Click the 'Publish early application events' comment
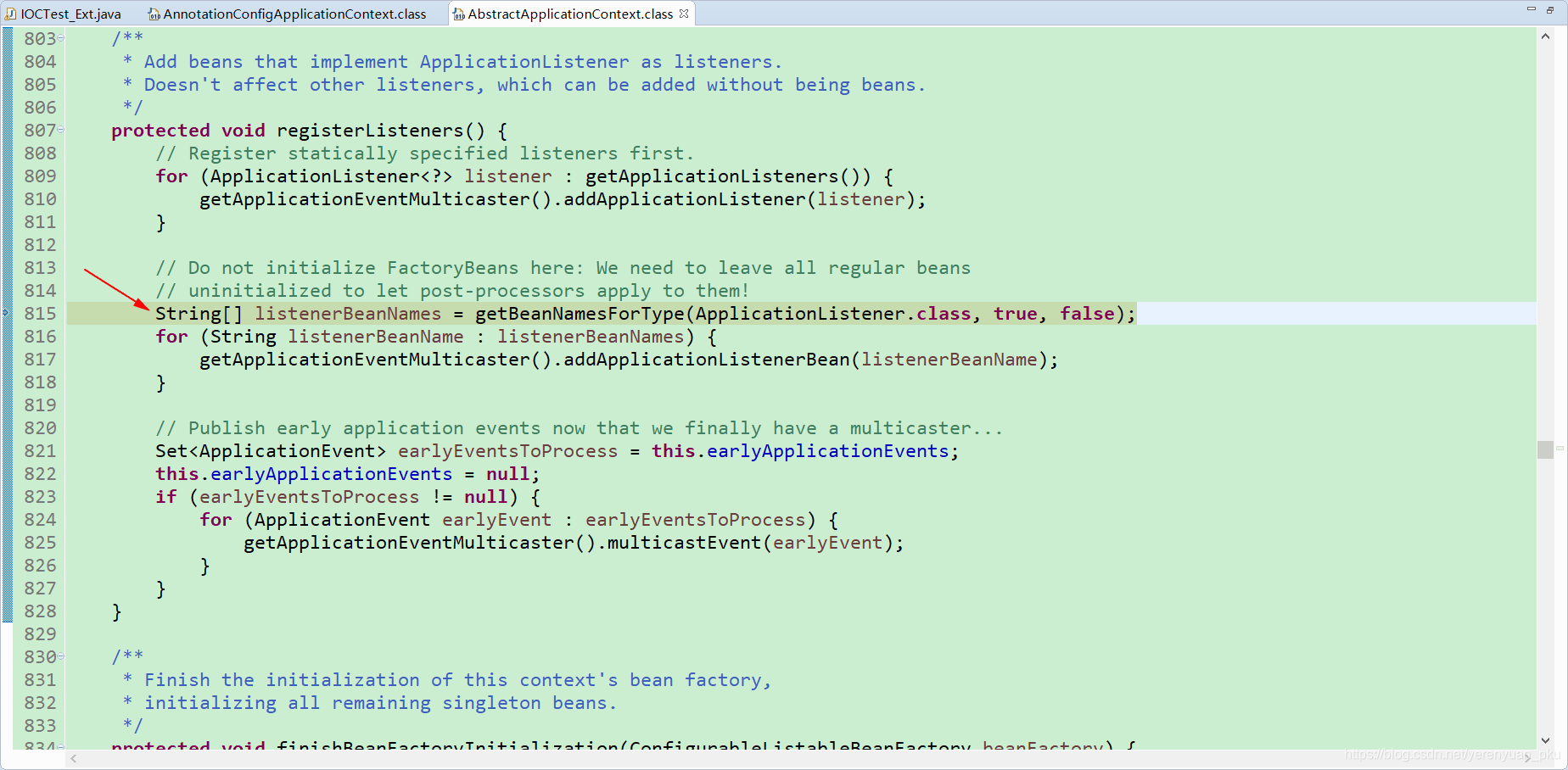Image resolution: width=1568 pixels, height=770 pixels. [579, 428]
